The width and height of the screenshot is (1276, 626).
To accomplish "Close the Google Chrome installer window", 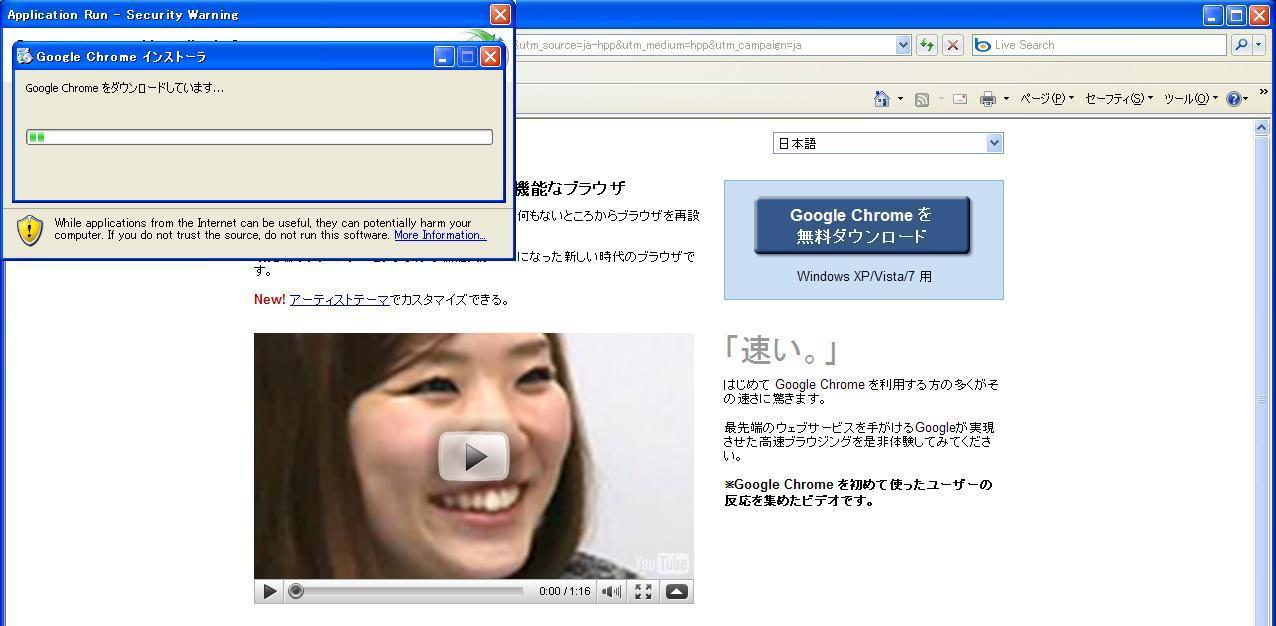I will (x=490, y=57).
